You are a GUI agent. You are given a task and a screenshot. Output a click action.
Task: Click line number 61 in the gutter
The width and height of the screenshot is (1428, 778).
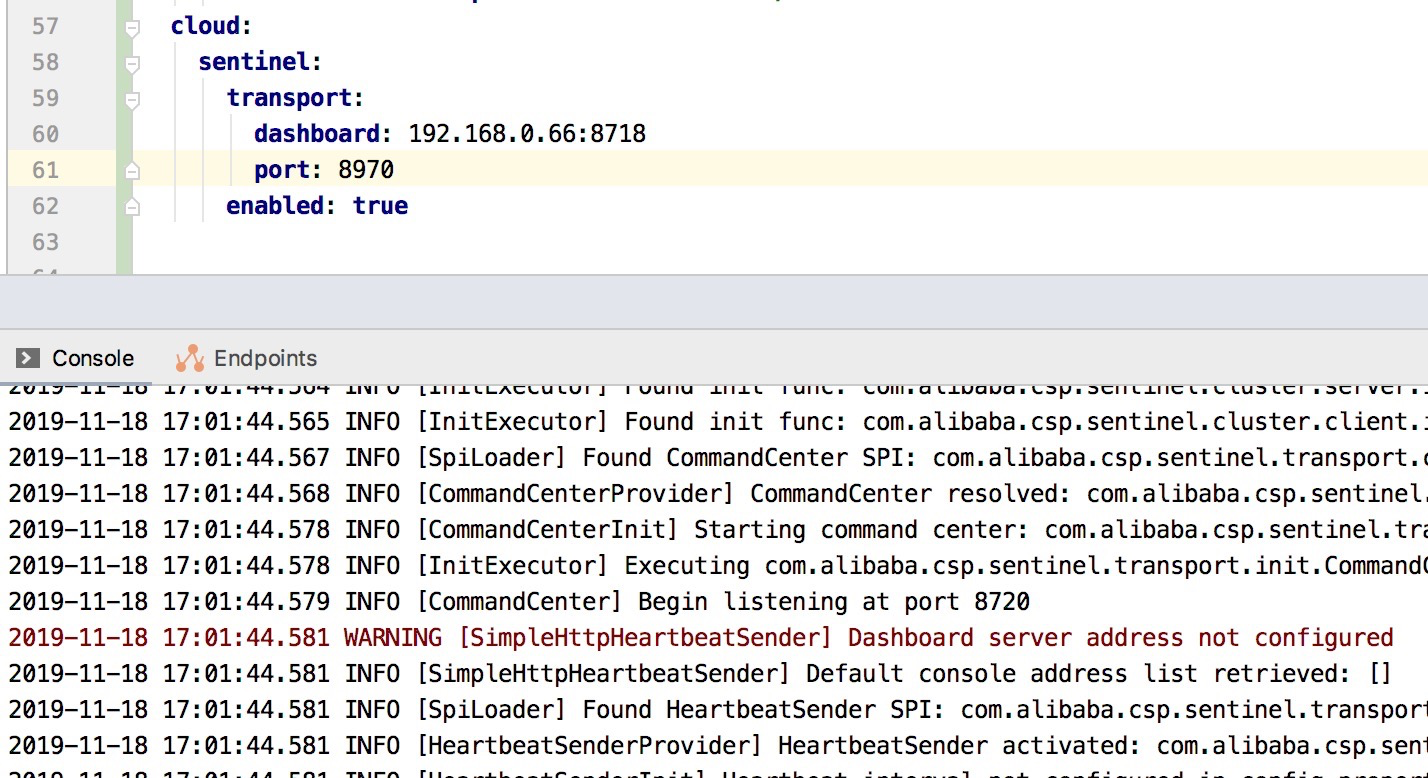coord(45,170)
